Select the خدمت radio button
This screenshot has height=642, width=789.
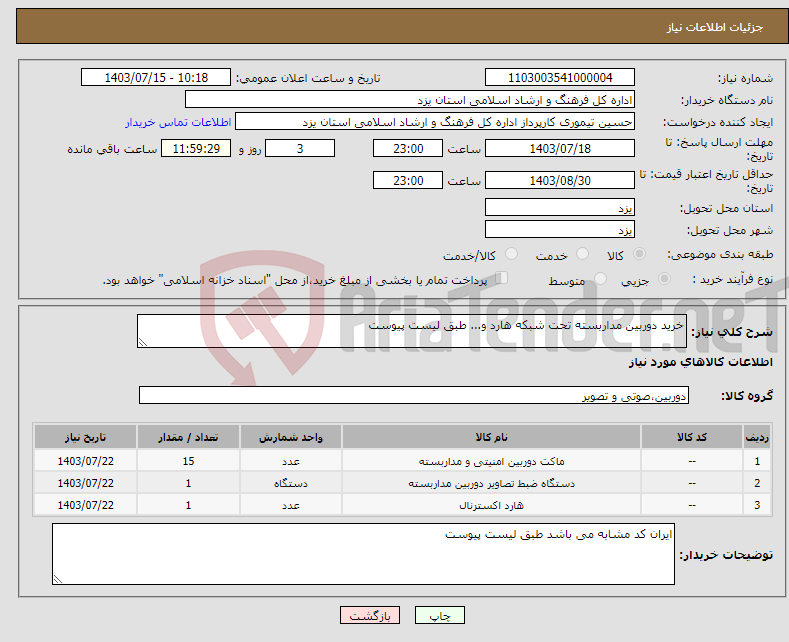582,254
